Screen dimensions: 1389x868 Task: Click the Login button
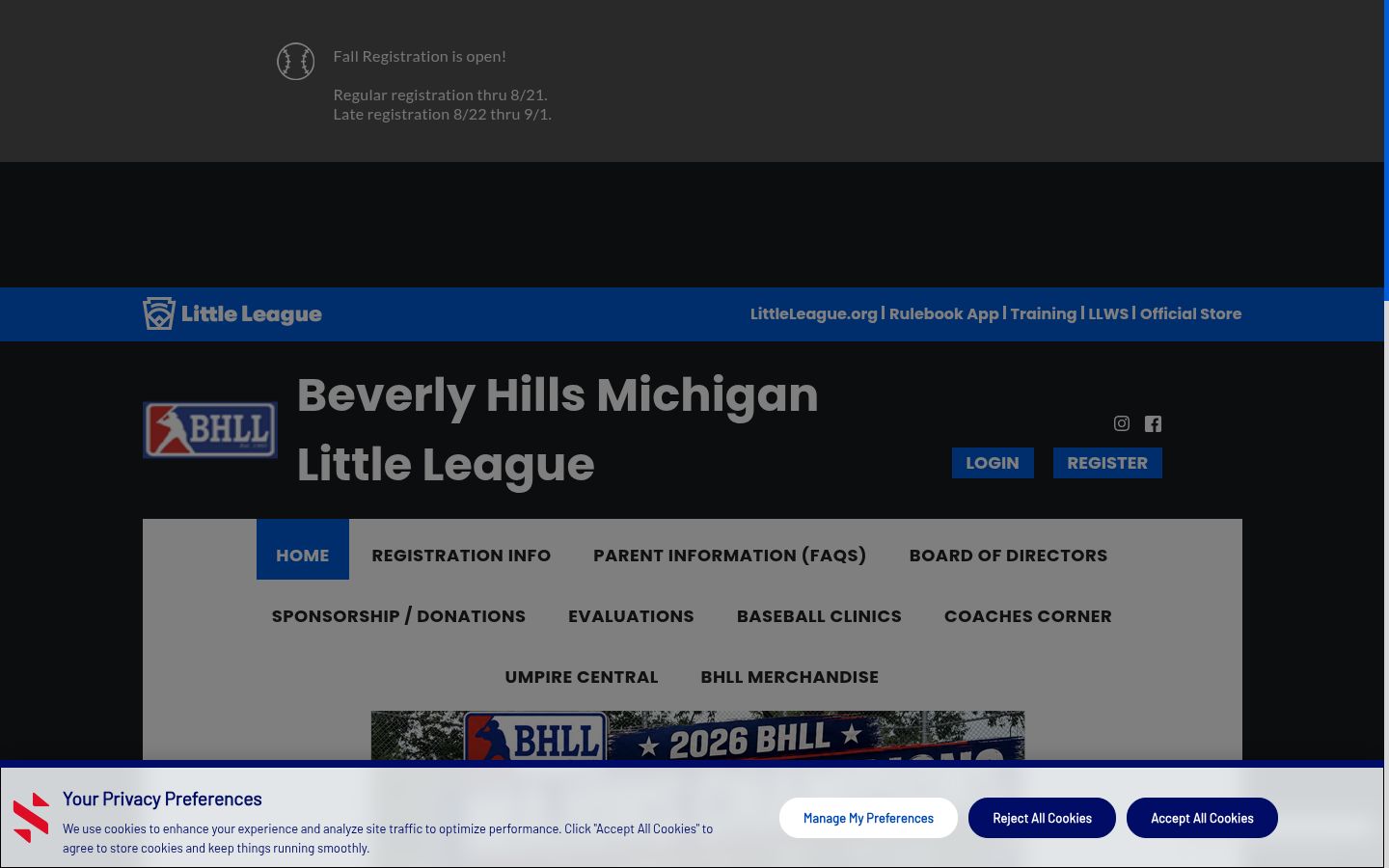pyautogui.click(x=993, y=463)
